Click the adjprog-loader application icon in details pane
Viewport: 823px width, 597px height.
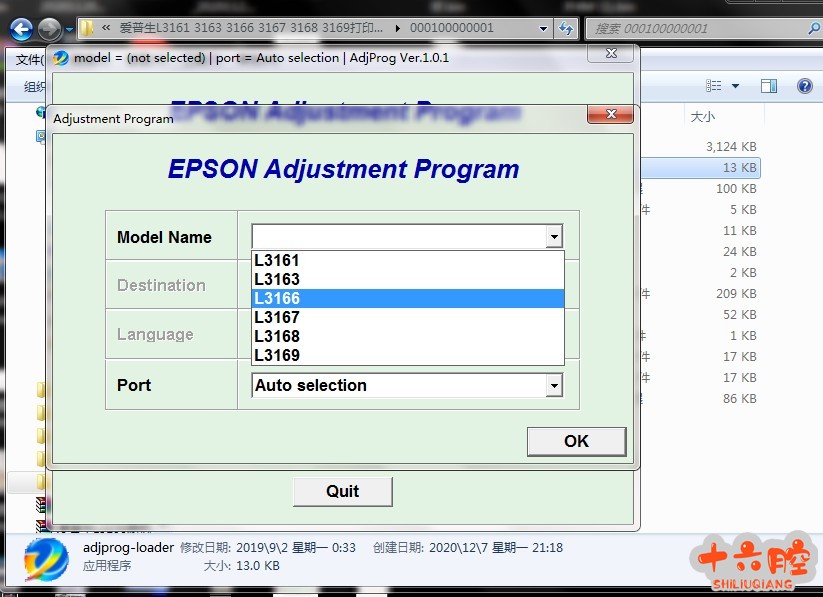coord(47,557)
